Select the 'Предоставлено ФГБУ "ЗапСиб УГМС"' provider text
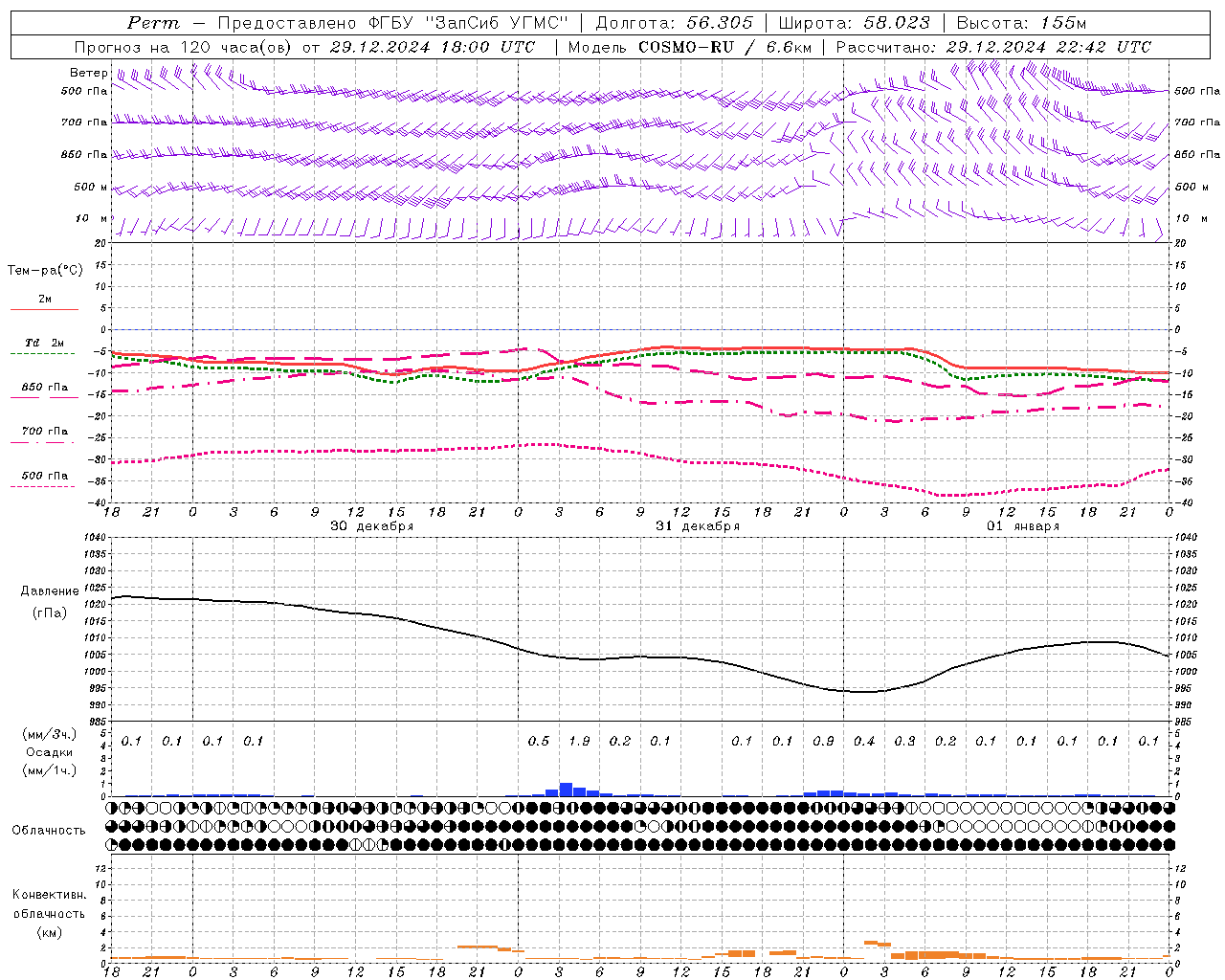Screen dimensions: 1225x980 click(x=393, y=23)
